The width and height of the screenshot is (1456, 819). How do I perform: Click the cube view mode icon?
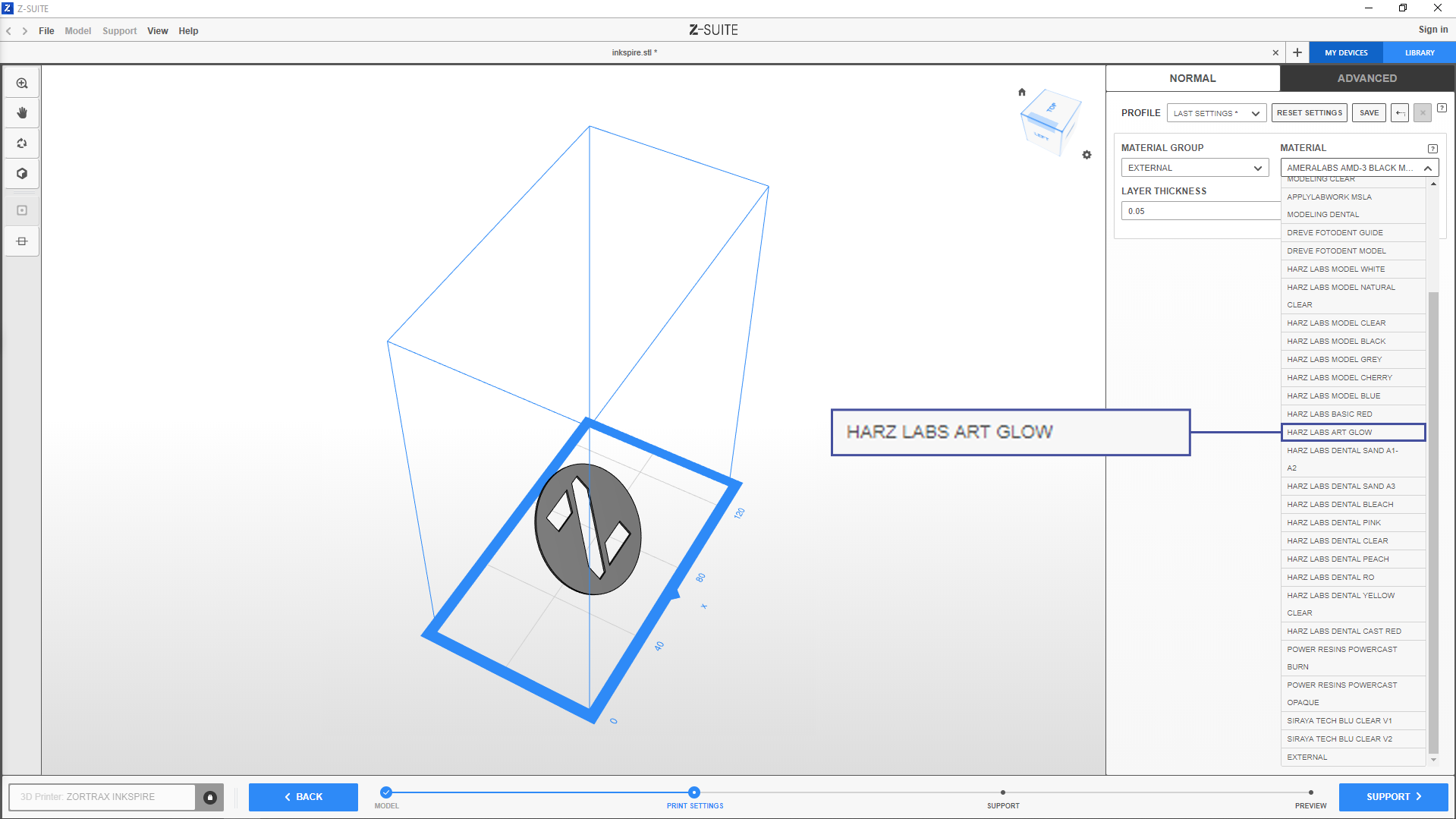click(22, 174)
